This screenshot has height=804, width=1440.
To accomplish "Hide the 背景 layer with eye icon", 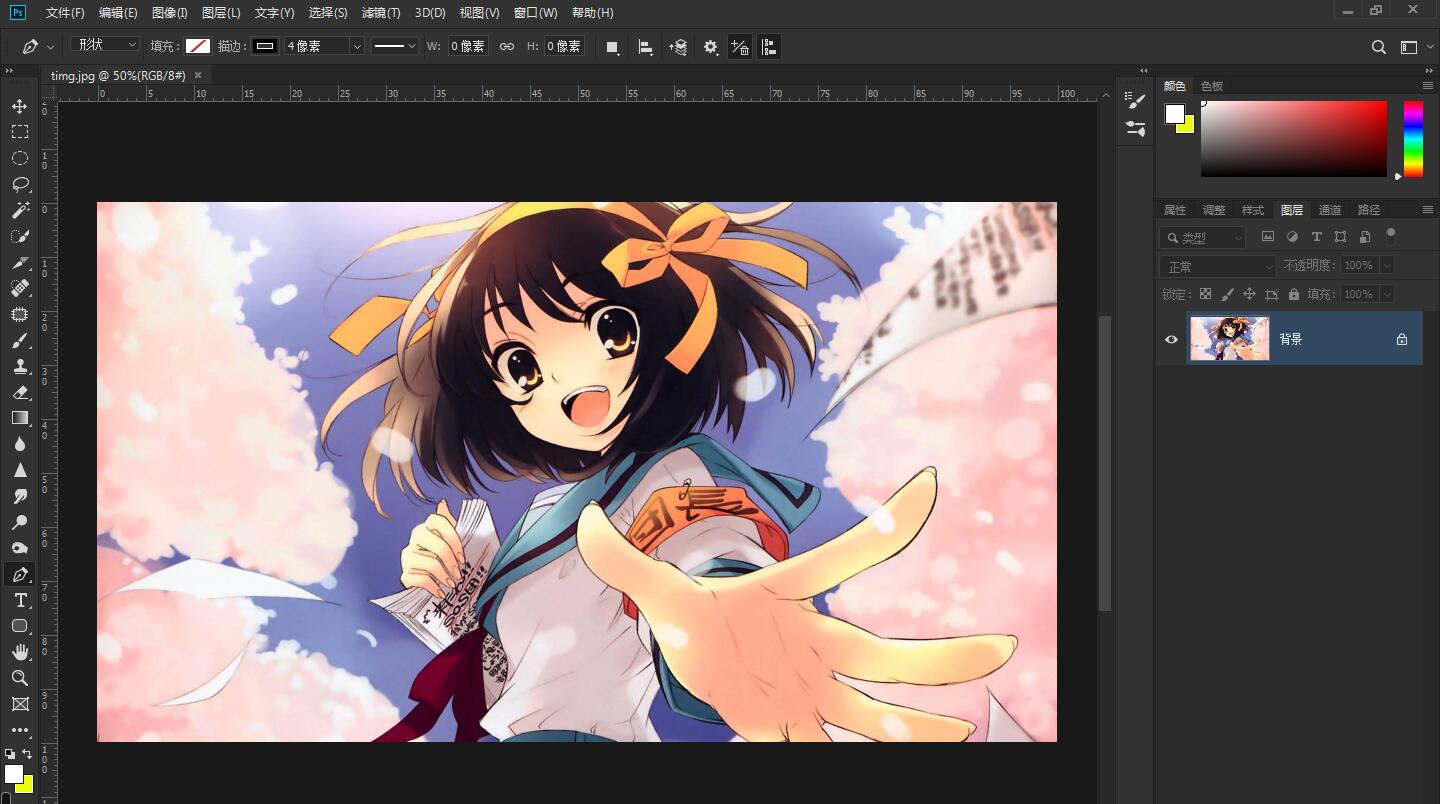I will coord(1171,339).
